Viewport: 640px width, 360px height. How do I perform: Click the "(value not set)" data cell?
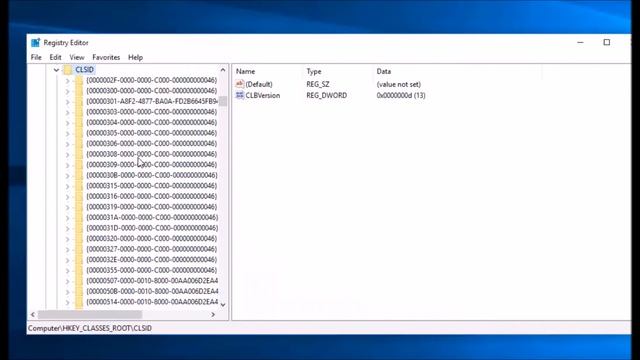pos(398,84)
